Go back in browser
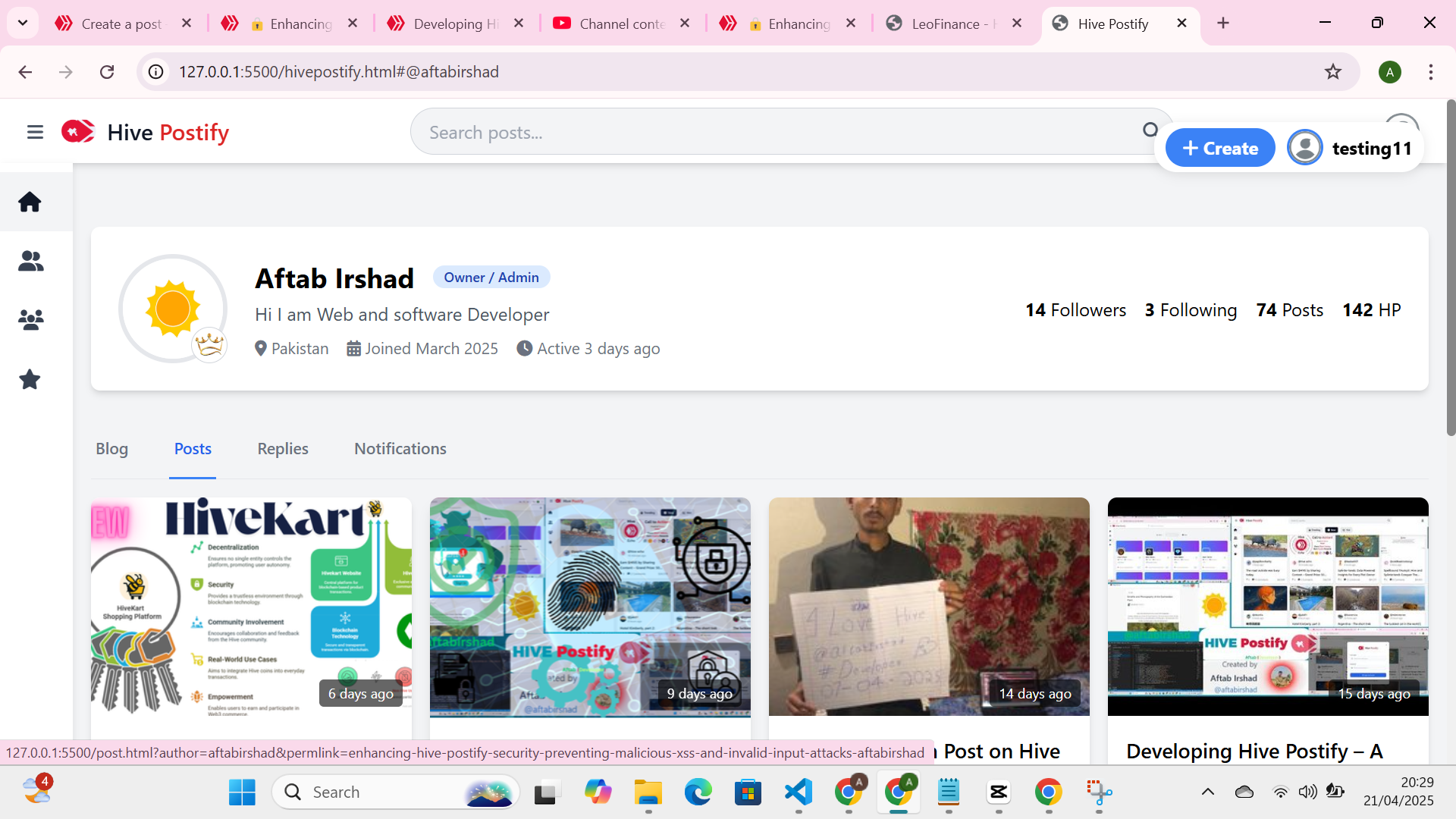1456x819 pixels. [25, 72]
